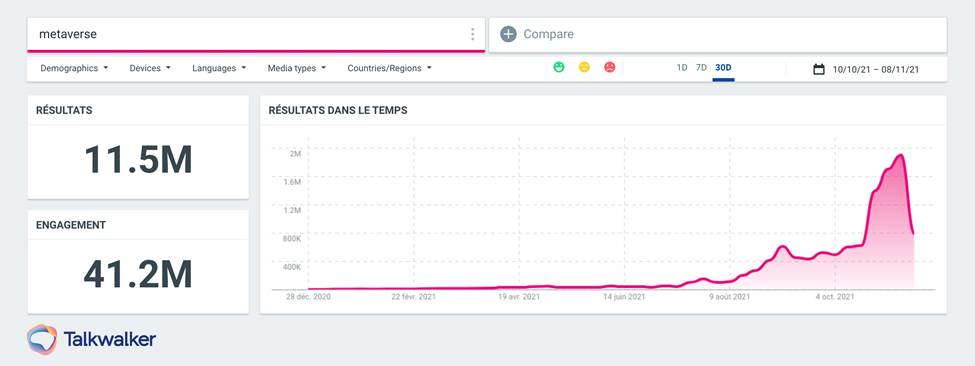The width and height of the screenshot is (975, 366).
Task: Click the 11.5M results value
Action: pyautogui.click(x=138, y=160)
